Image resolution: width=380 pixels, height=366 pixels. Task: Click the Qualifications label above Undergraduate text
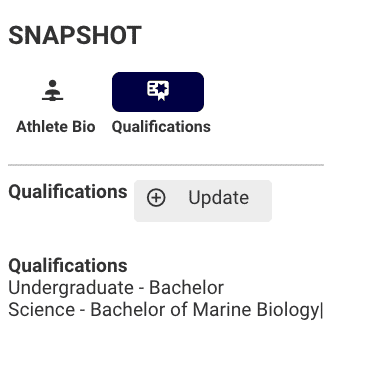coord(68,266)
